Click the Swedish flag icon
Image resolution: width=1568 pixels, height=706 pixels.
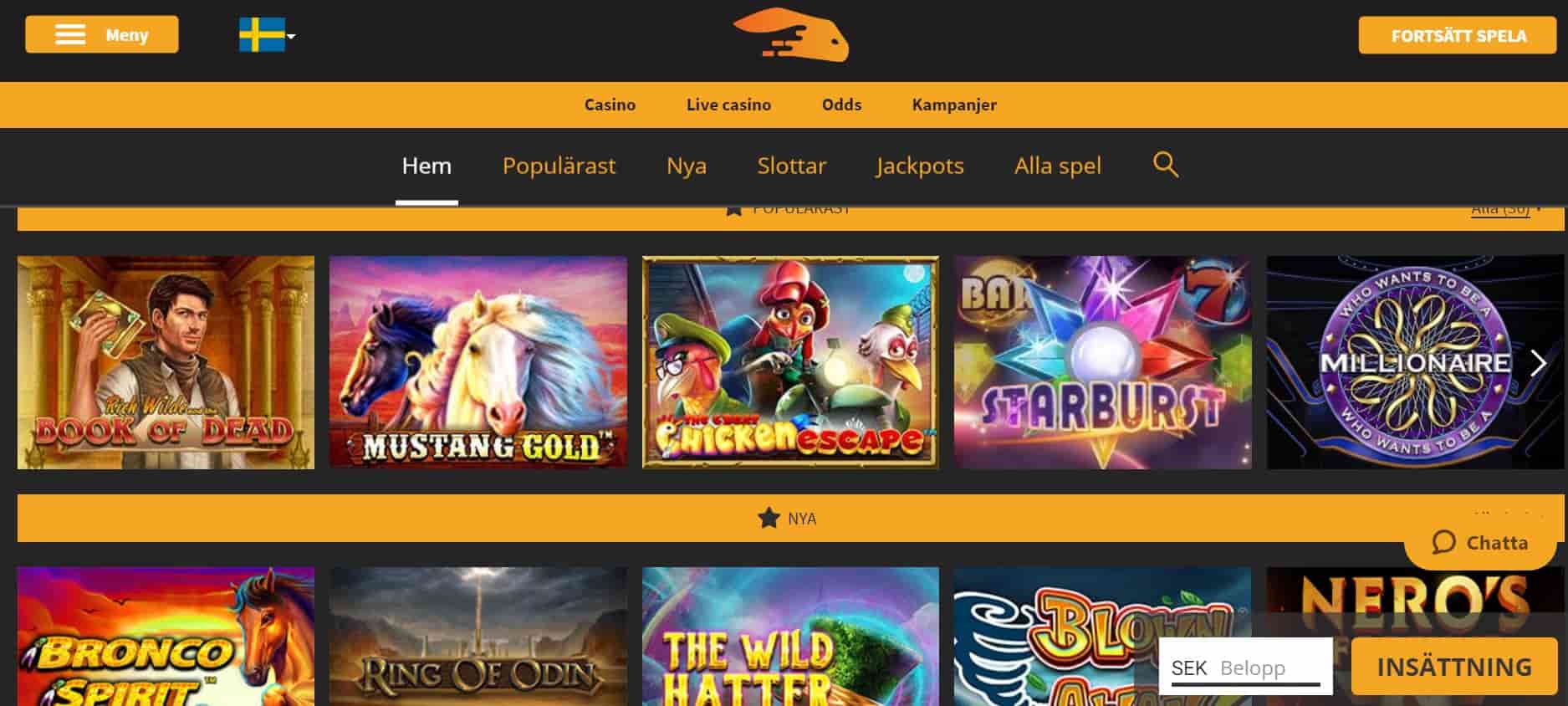click(x=262, y=35)
